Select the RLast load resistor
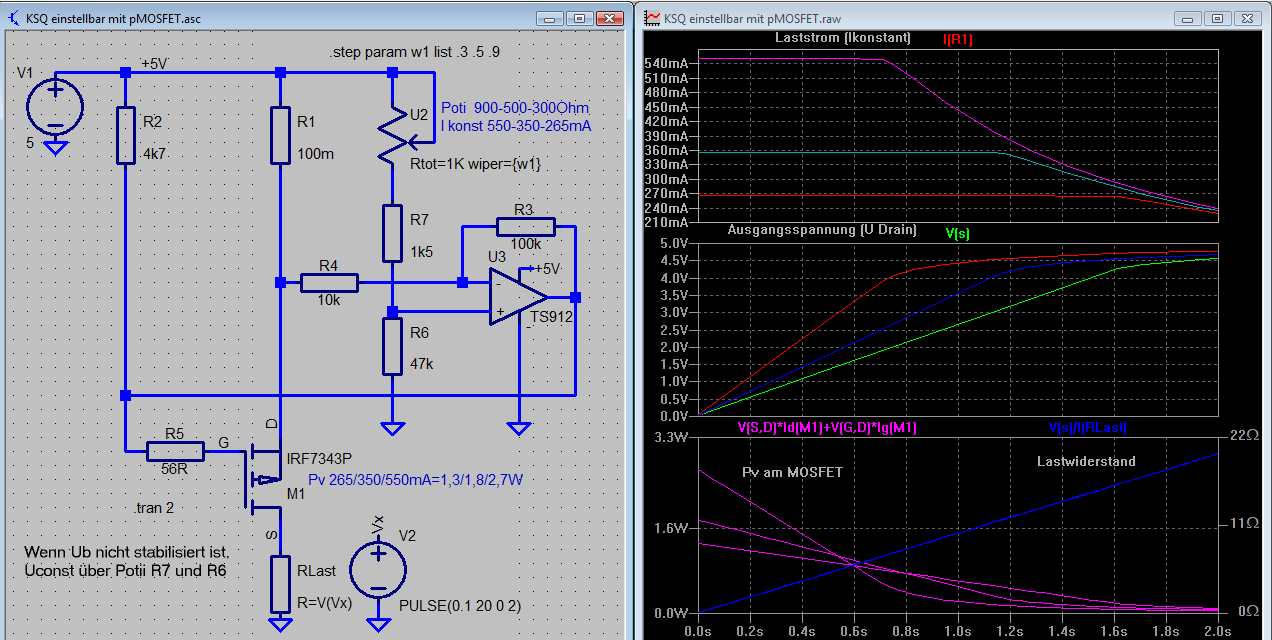1272x640 pixels. tap(281, 584)
